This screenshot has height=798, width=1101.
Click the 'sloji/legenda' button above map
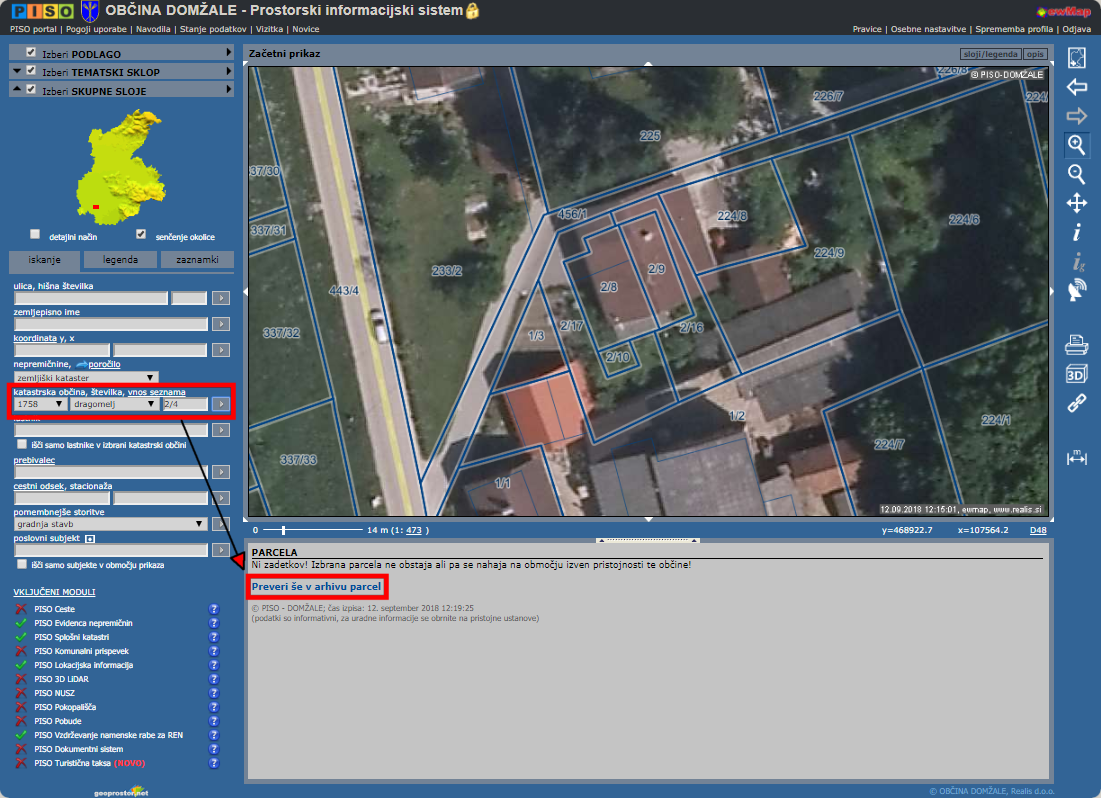989,53
